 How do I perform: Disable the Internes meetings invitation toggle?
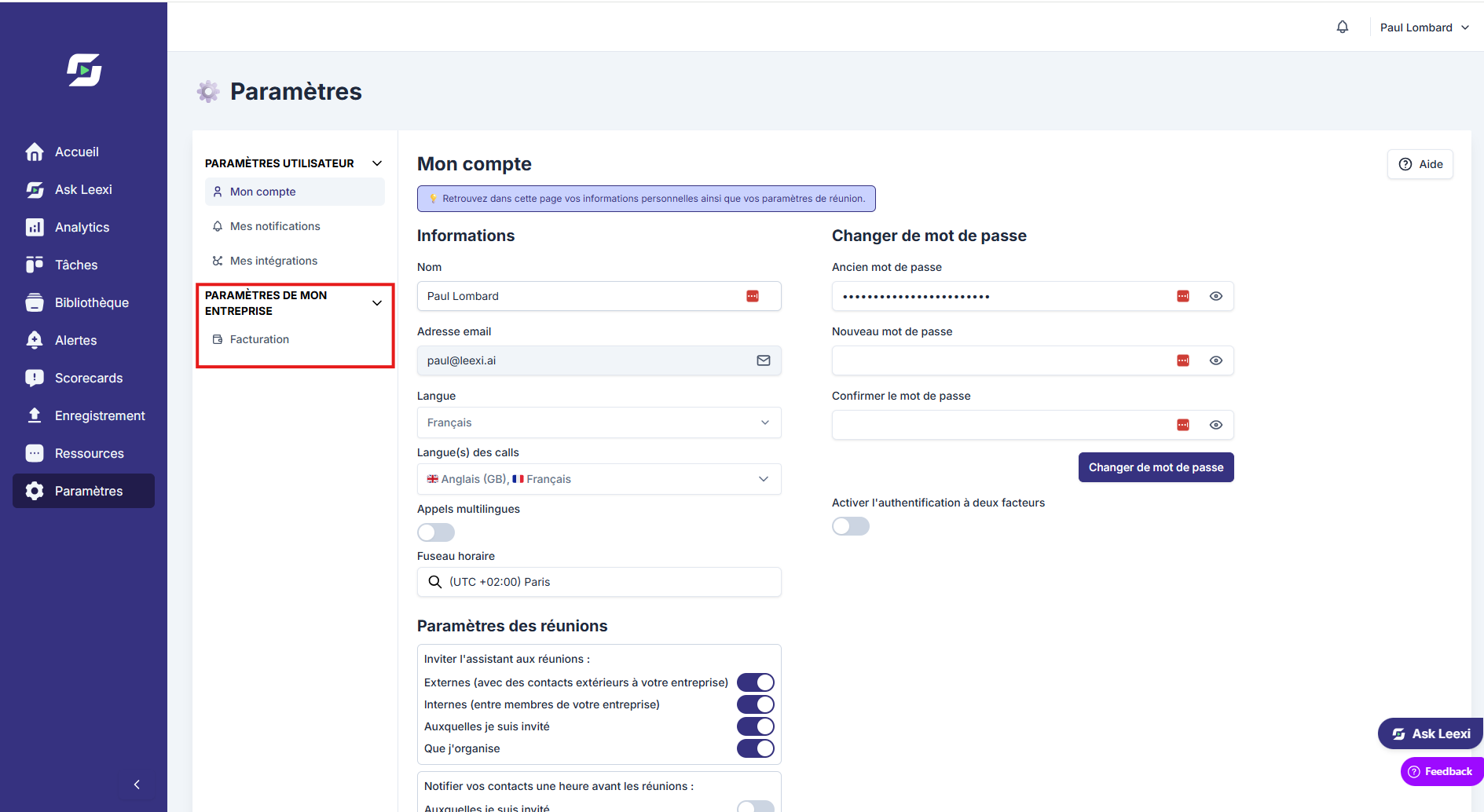point(756,704)
